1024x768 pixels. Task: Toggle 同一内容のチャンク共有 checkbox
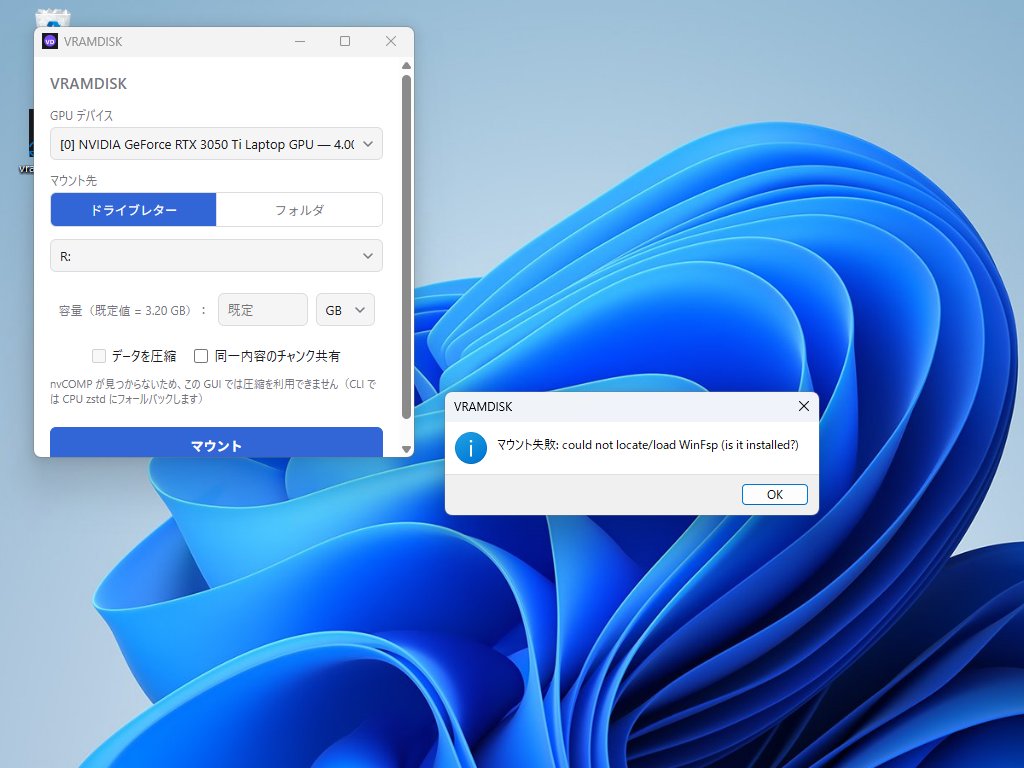(201, 356)
